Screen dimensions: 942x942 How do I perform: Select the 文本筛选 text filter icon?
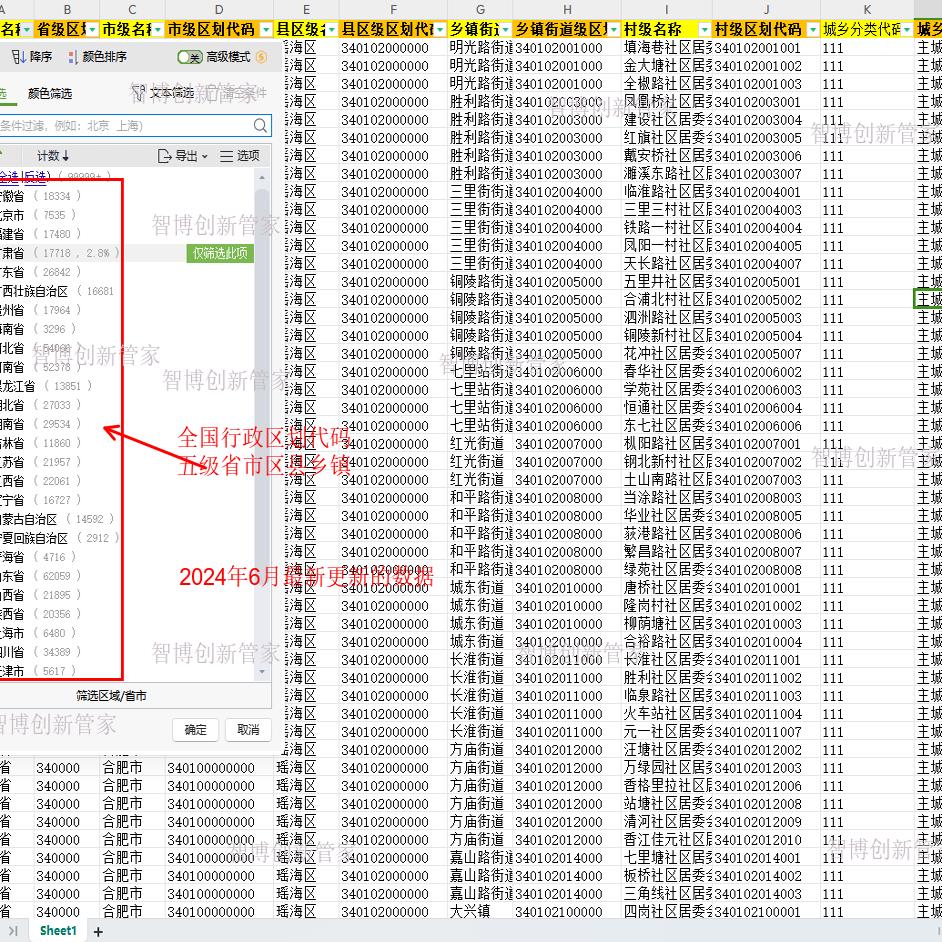point(140,91)
